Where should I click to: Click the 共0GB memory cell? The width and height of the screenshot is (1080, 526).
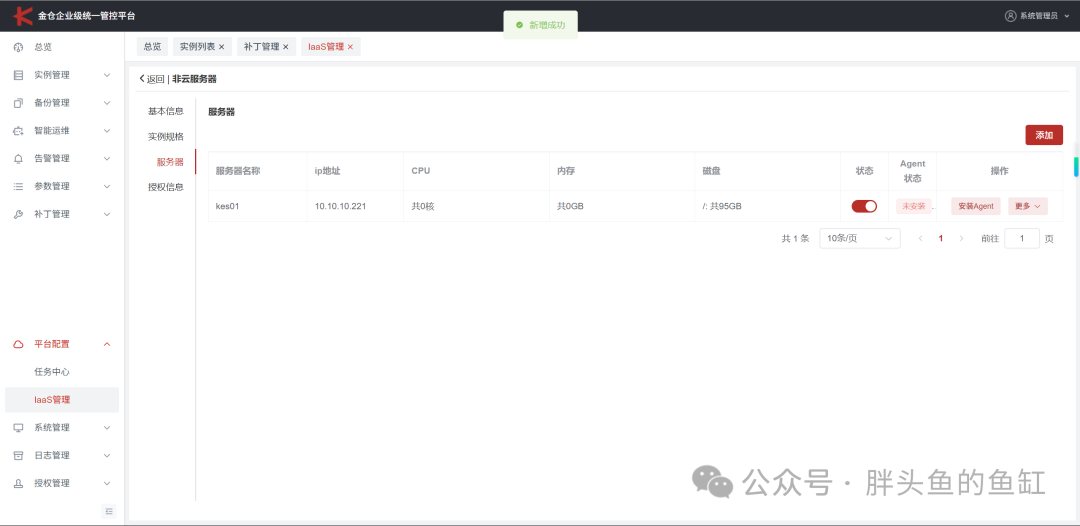[x=621, y=206]
